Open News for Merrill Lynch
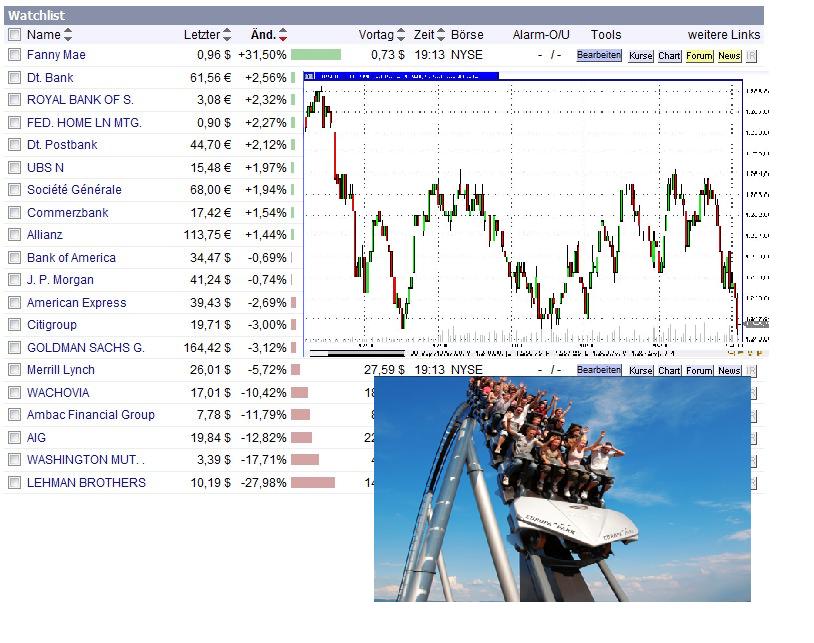814x643 pixels. 729,371
